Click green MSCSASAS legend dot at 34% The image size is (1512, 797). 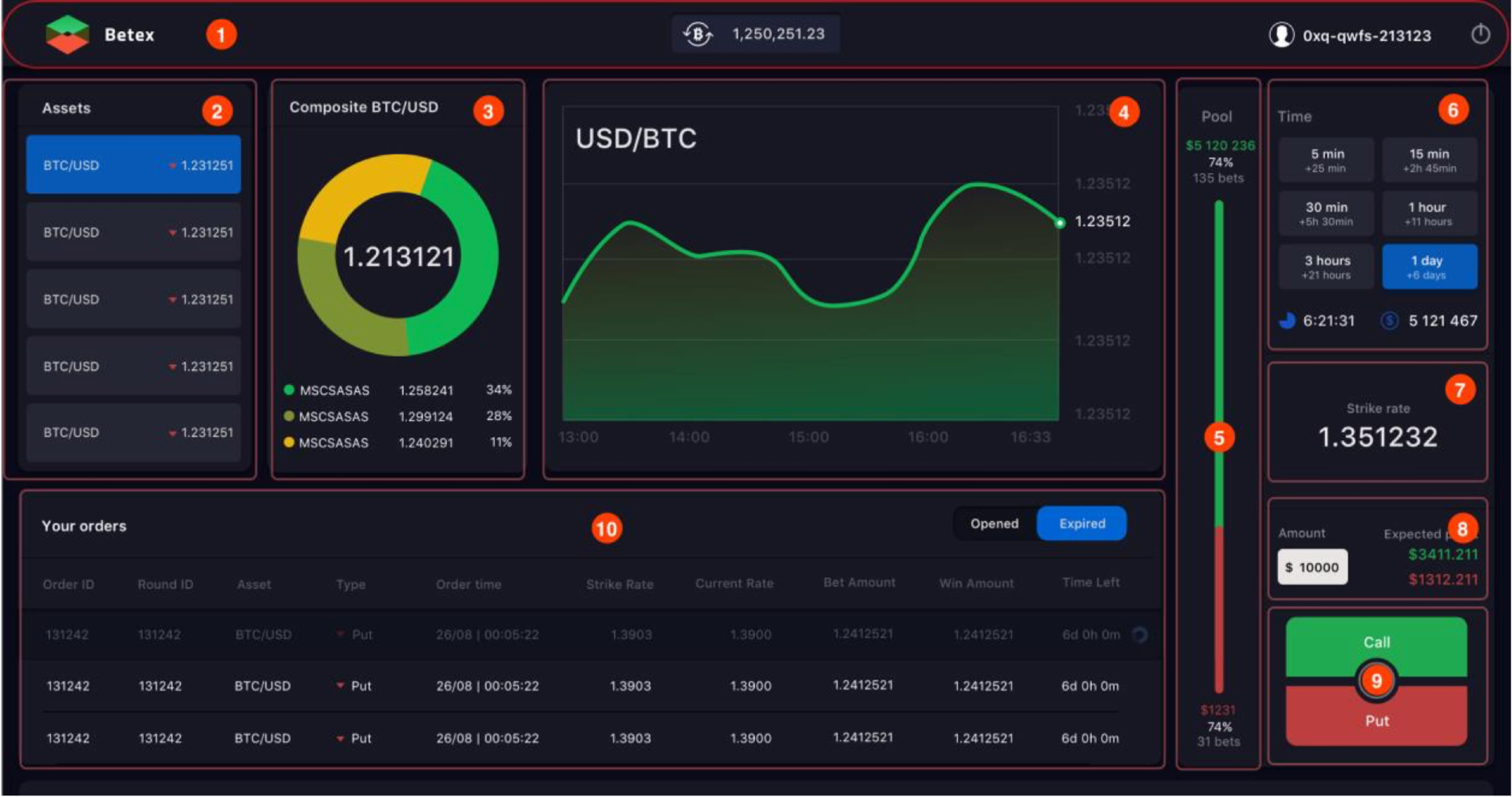click(x=289, y=390)
